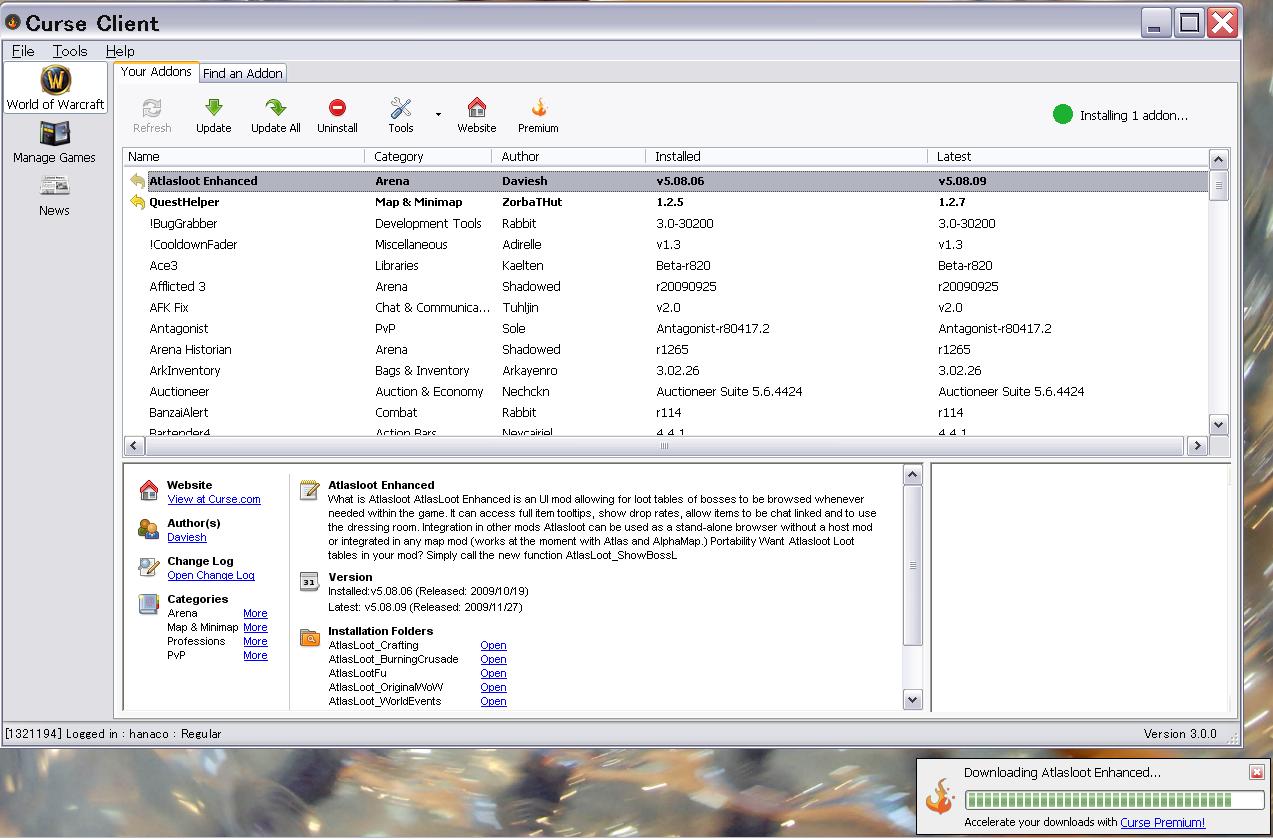Click the Update All toolbar icon
Image resolution: width=1273 pixels, height=839 pixels.
pyautogui.click(x=275, y=108)
